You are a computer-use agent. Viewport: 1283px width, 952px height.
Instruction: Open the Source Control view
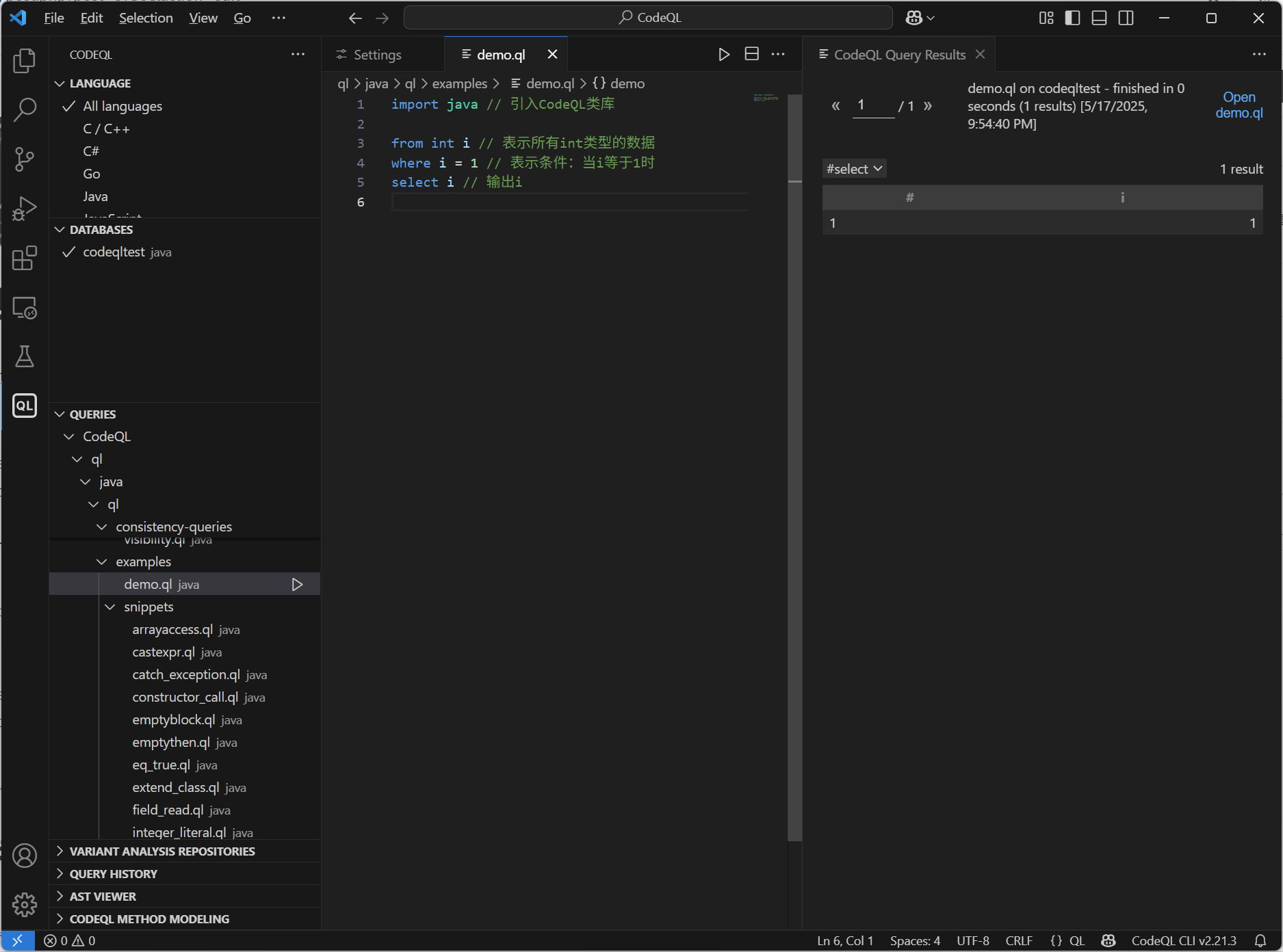[25, 159]
